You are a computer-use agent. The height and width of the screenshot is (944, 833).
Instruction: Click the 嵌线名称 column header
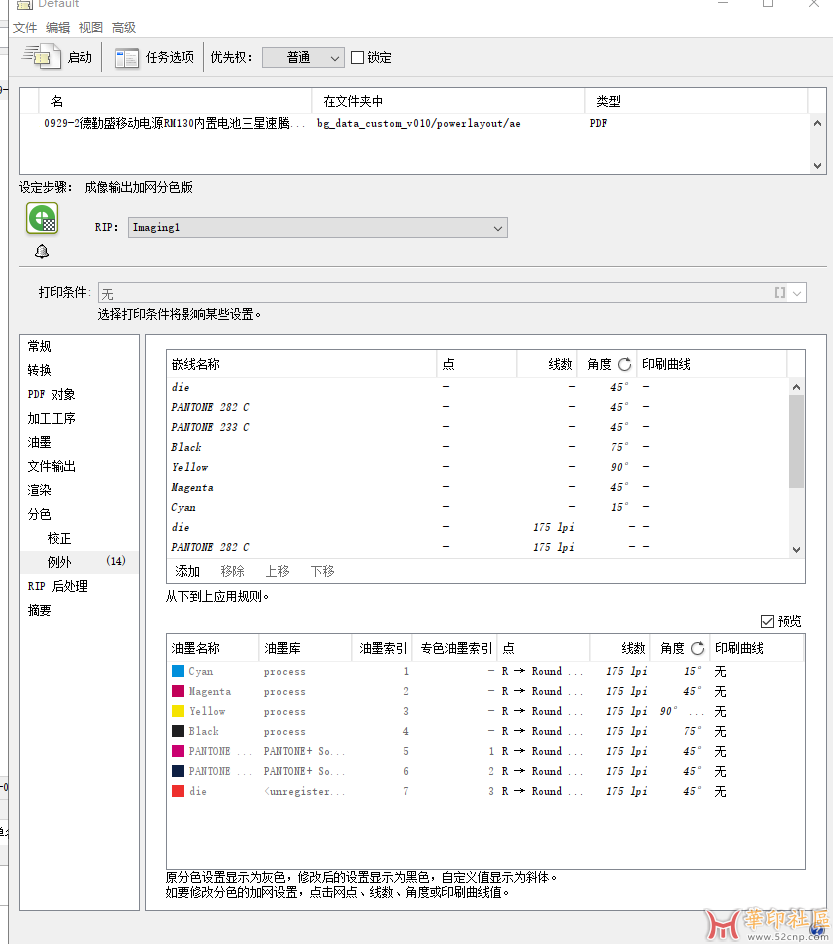coord(302,364)
